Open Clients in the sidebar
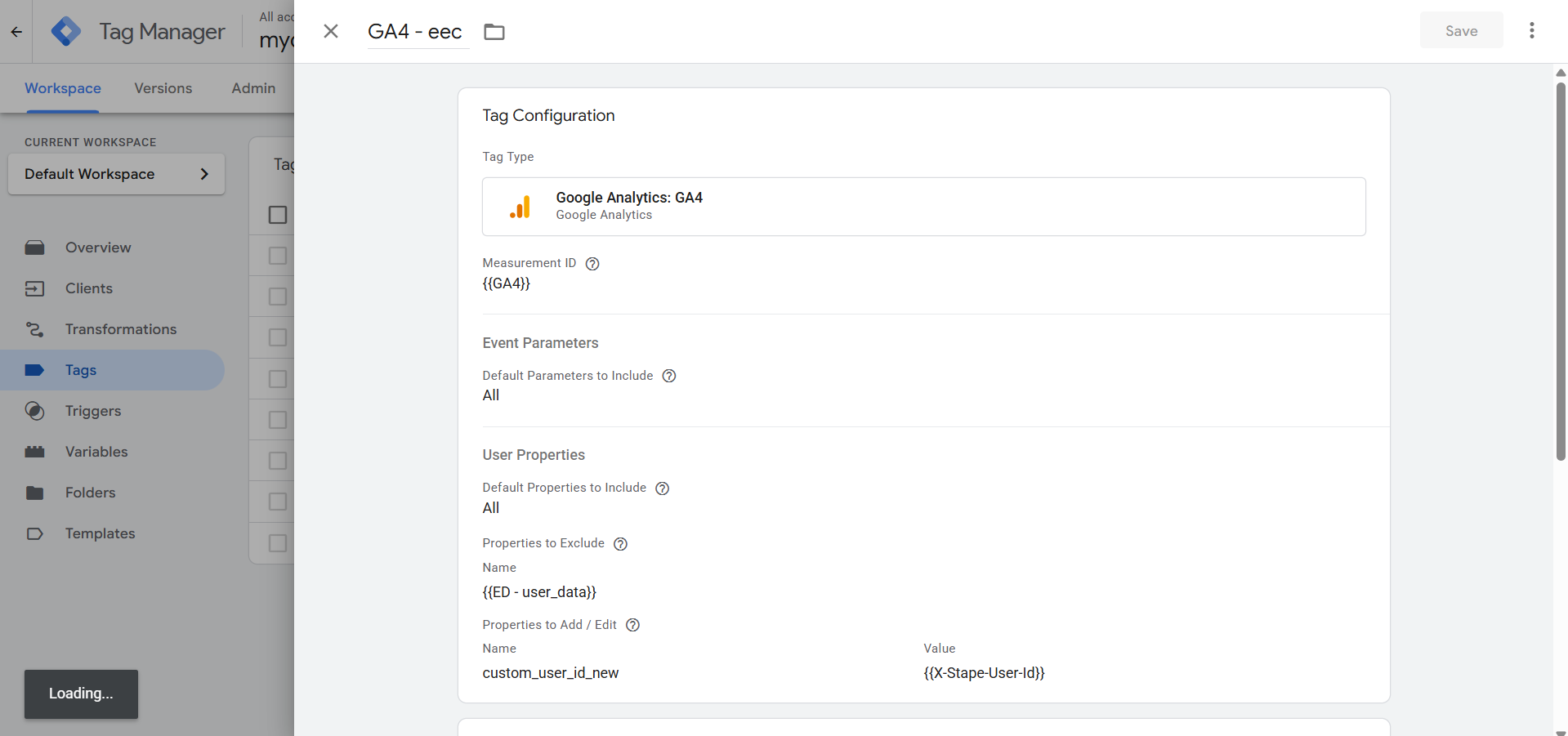Image resolution: width=1568 pixels, height=736 pixels. tap(89, 288)
